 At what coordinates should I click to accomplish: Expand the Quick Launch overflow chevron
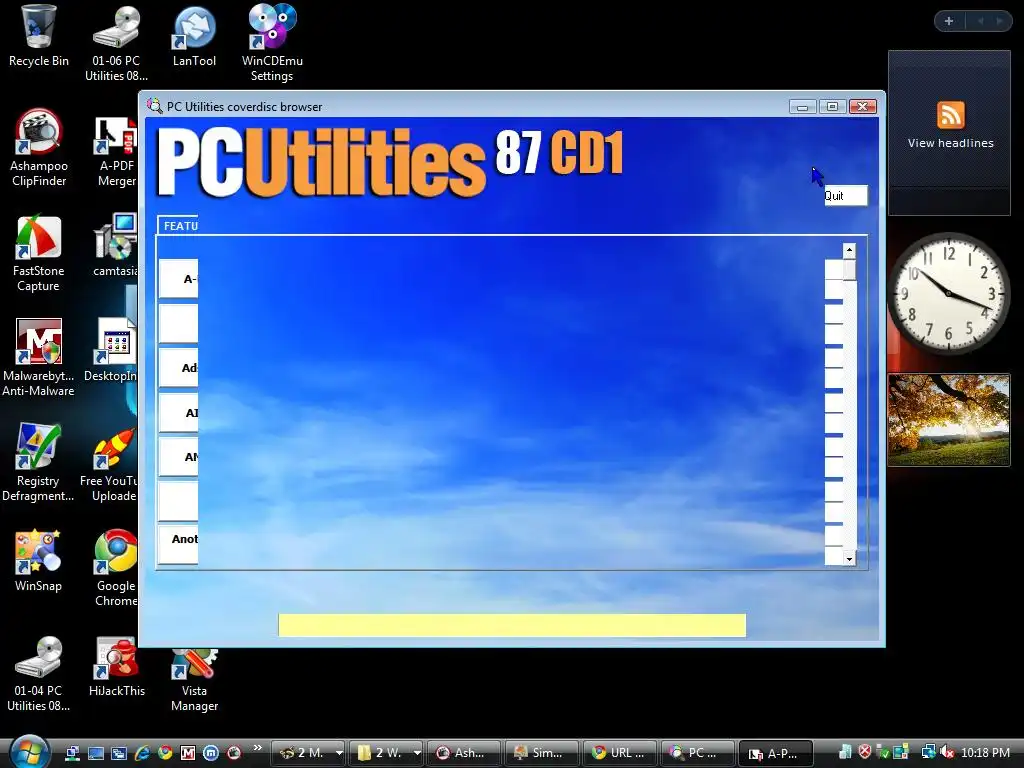257,748
